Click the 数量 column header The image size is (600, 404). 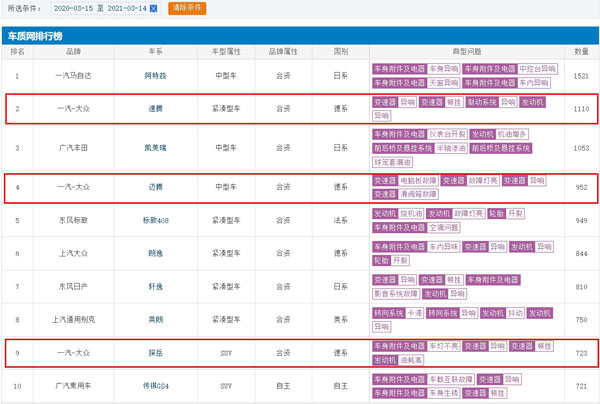581,52
